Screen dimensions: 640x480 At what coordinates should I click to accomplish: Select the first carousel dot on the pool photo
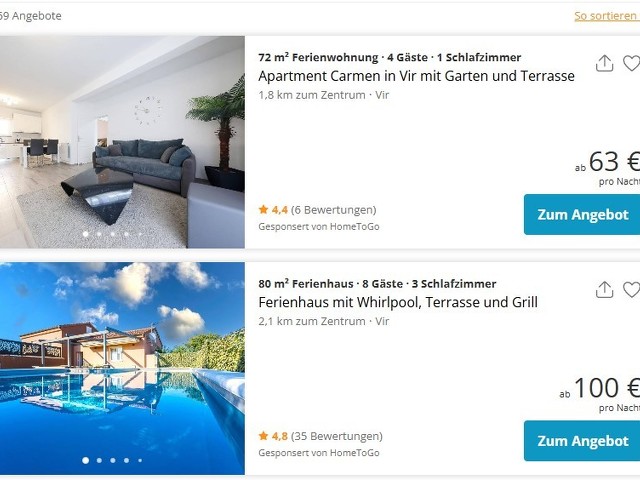coord(86,460)
